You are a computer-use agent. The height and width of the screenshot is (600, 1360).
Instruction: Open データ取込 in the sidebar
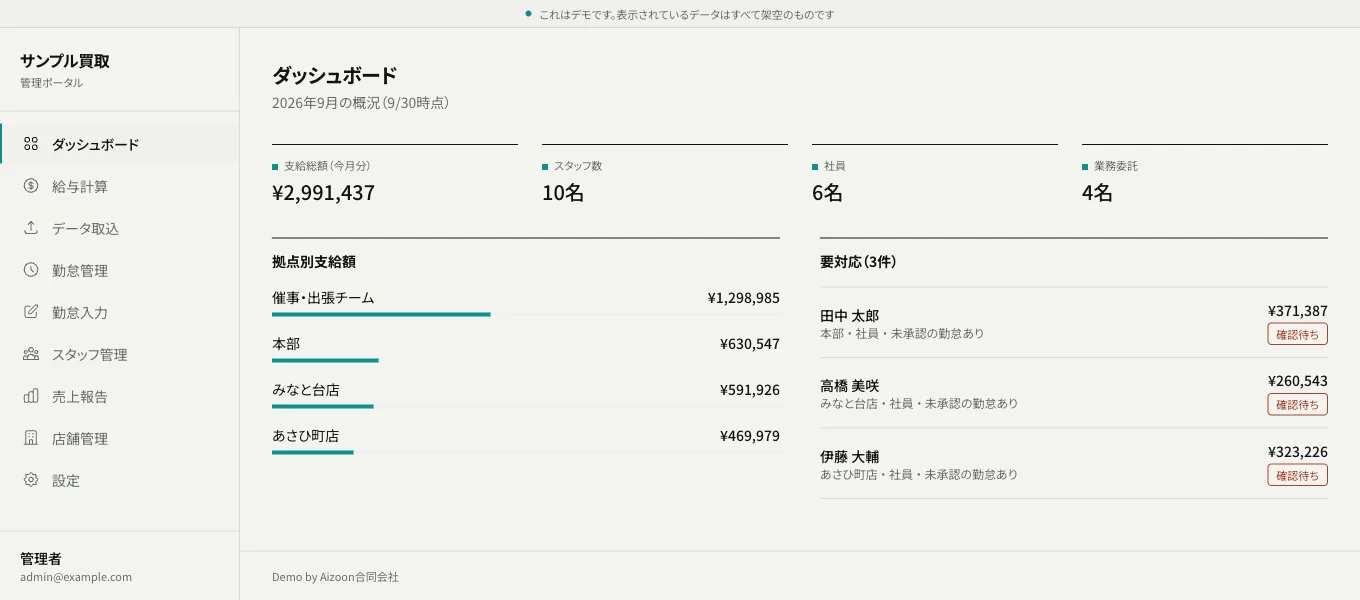tap(120, 228)
